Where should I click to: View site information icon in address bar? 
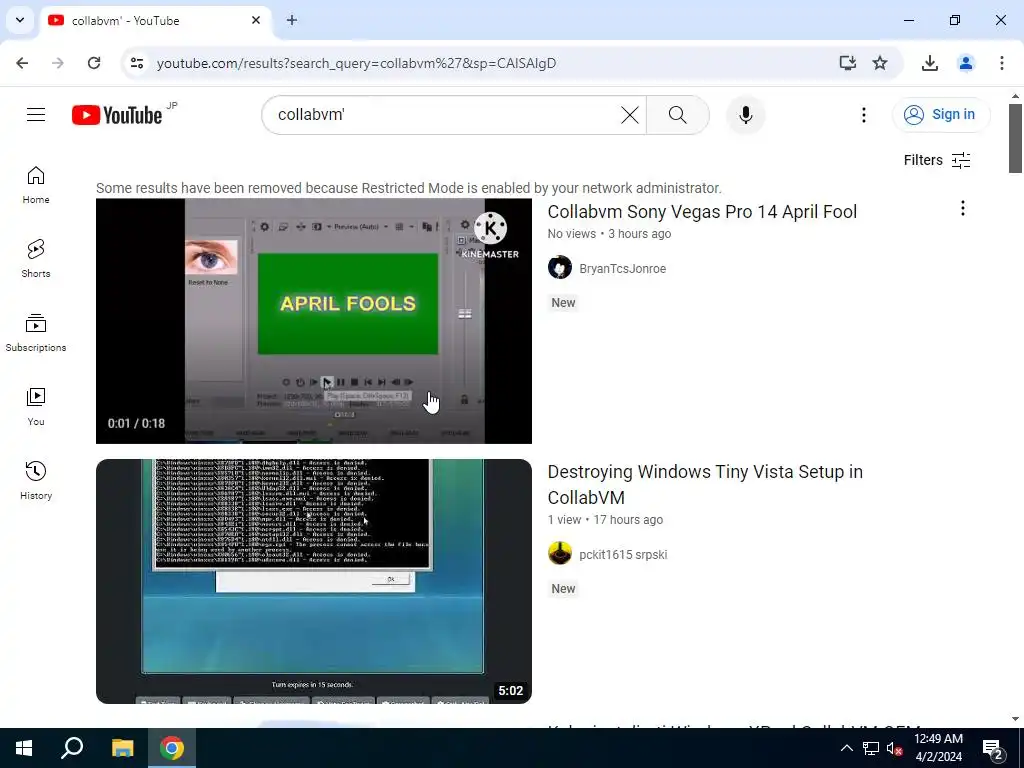[x=136, y=63]
